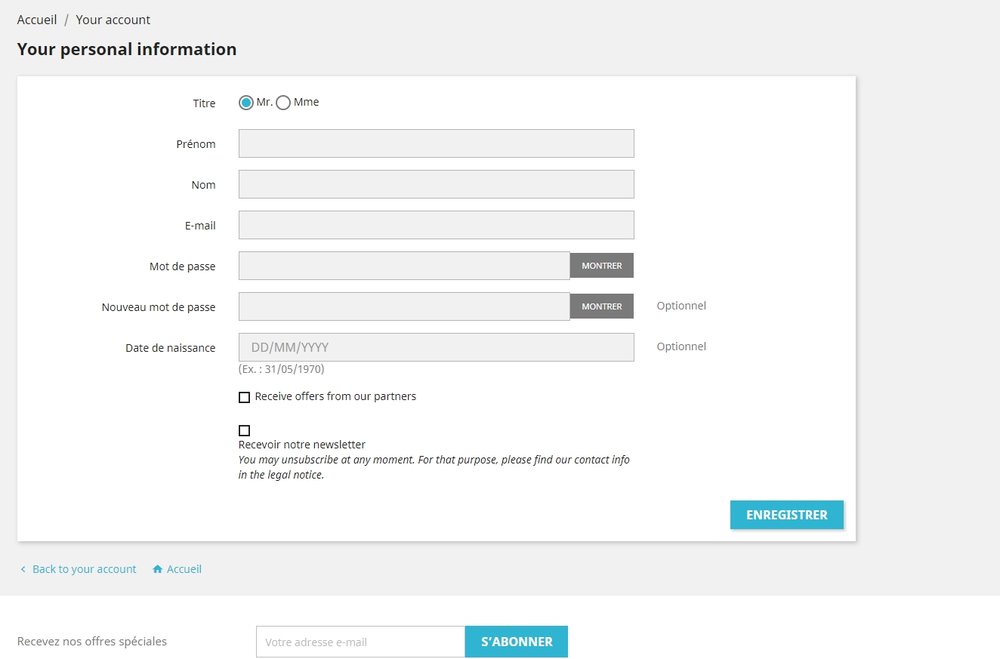Click the E-mail input field
The image size is (1000, 659).
pyautogui.click(x=436, y=225)
